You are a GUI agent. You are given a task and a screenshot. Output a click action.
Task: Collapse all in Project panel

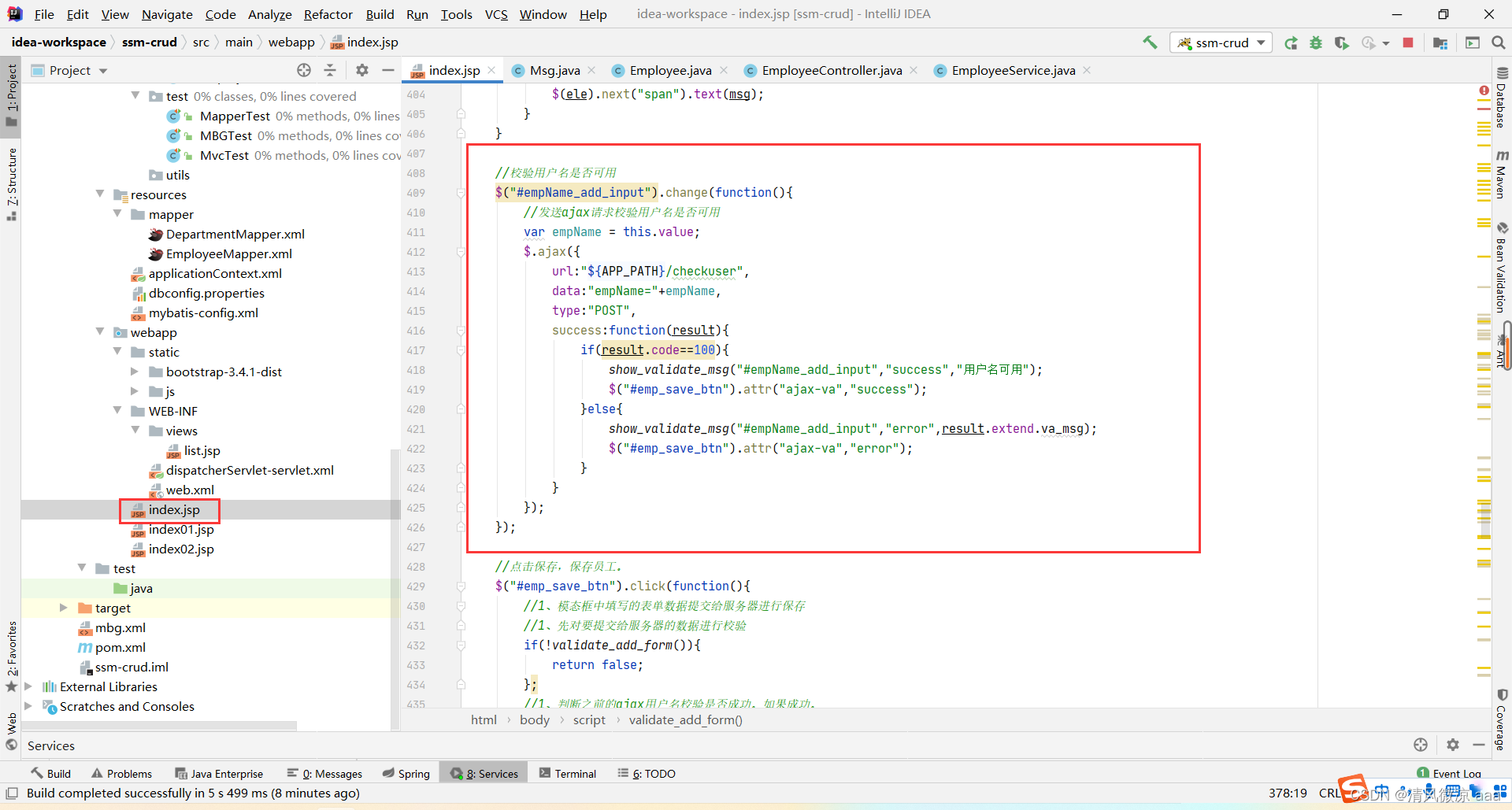click(x=330, y=70)
